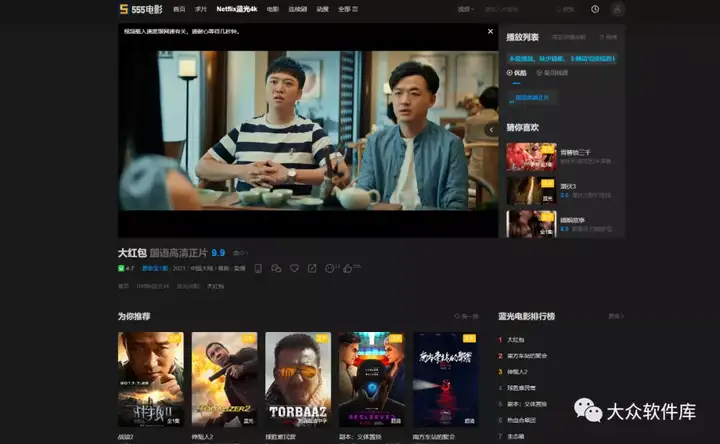Refresh recommendations with 换一换 button
This screenshot has width=720, height=444.
pos(466,316)
